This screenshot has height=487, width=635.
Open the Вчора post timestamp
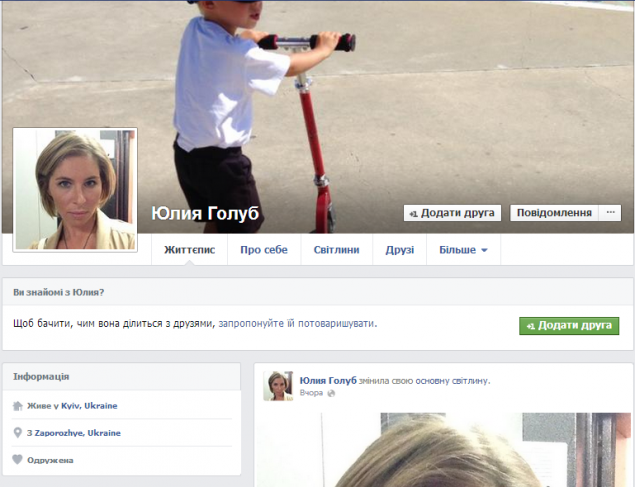pos(311,393)
